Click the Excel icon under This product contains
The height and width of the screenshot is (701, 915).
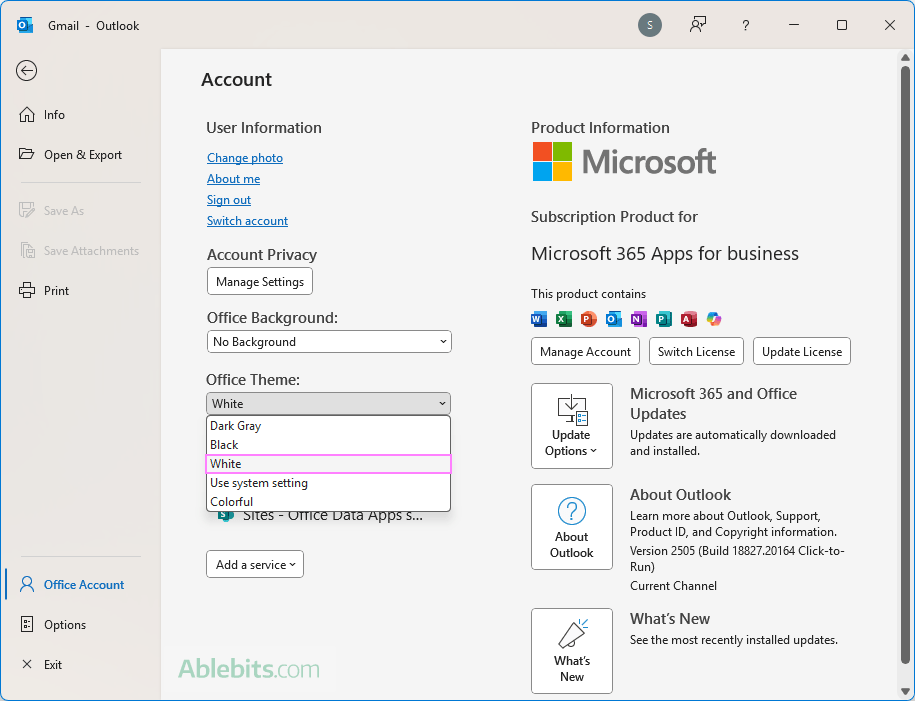click(x=564, y=319)
